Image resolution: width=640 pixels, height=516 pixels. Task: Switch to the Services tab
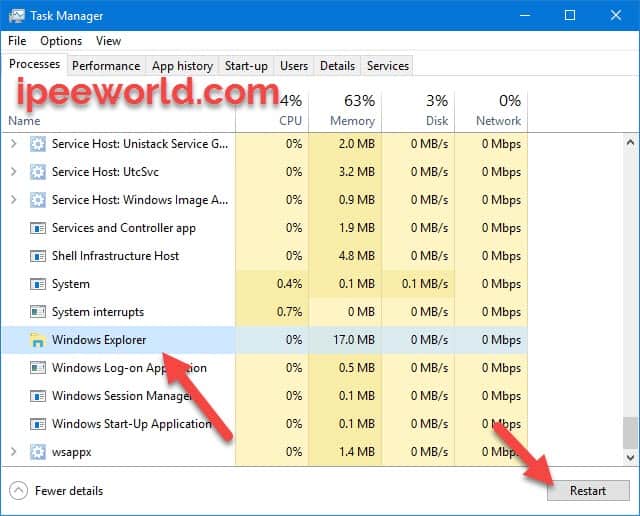[387, 66]
